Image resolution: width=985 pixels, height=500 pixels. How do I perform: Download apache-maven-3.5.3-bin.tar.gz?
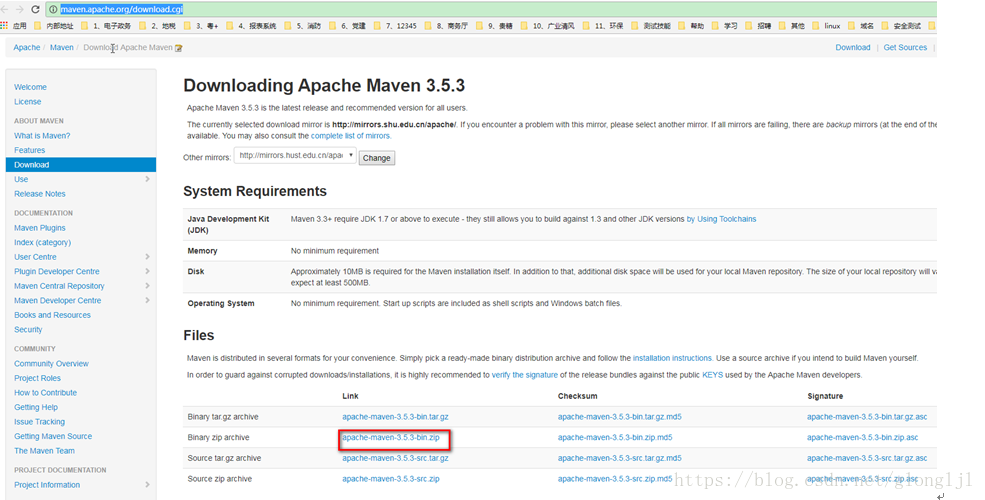(395, 417)
